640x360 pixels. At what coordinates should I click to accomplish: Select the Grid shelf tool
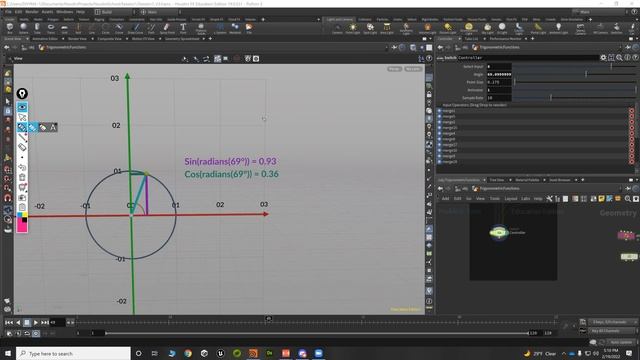coord(64,28)
